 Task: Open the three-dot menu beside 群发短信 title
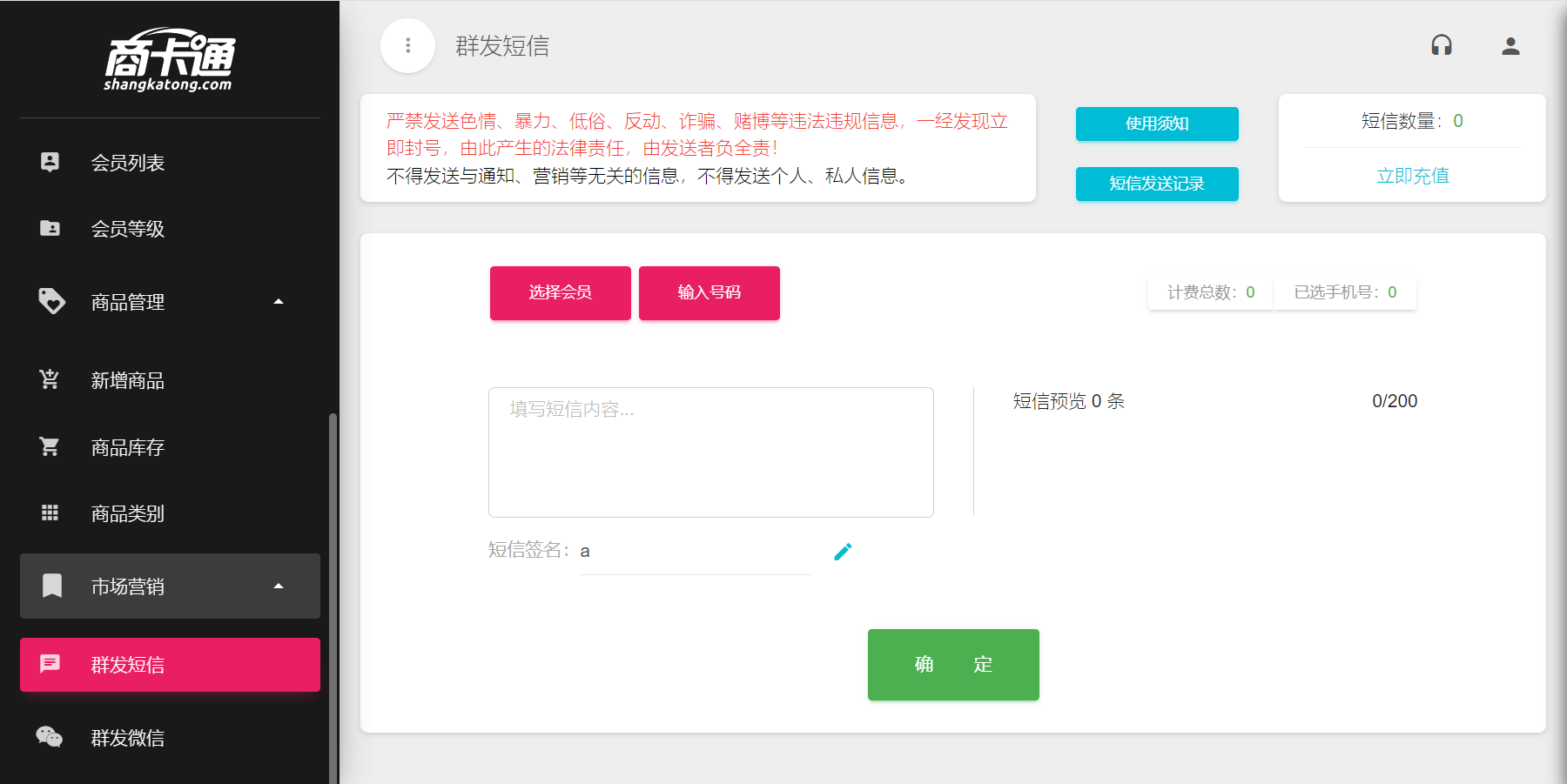pos(407,45)
